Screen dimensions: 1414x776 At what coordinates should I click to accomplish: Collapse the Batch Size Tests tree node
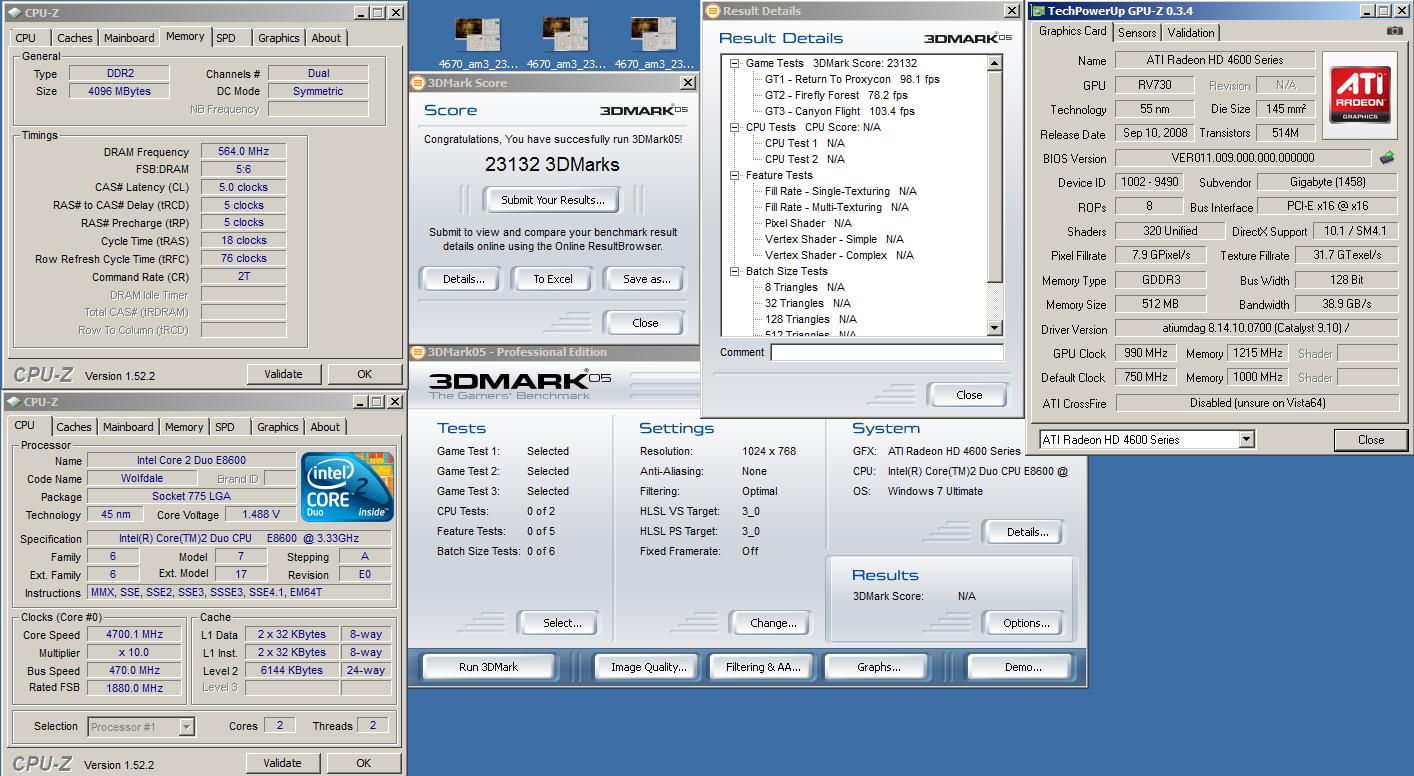(735, 271)
